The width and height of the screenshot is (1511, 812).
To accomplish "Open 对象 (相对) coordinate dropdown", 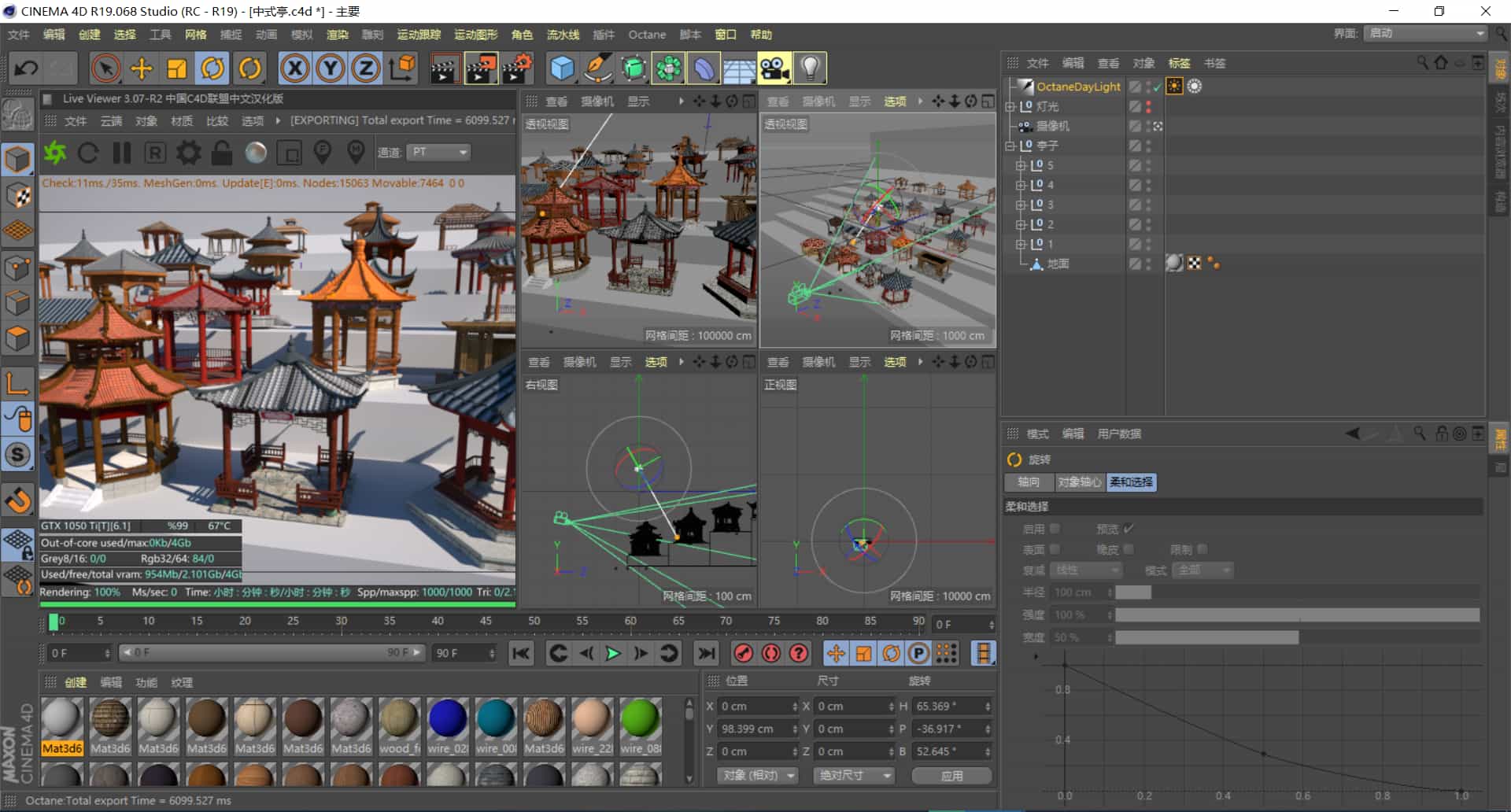I will [758, 776].
